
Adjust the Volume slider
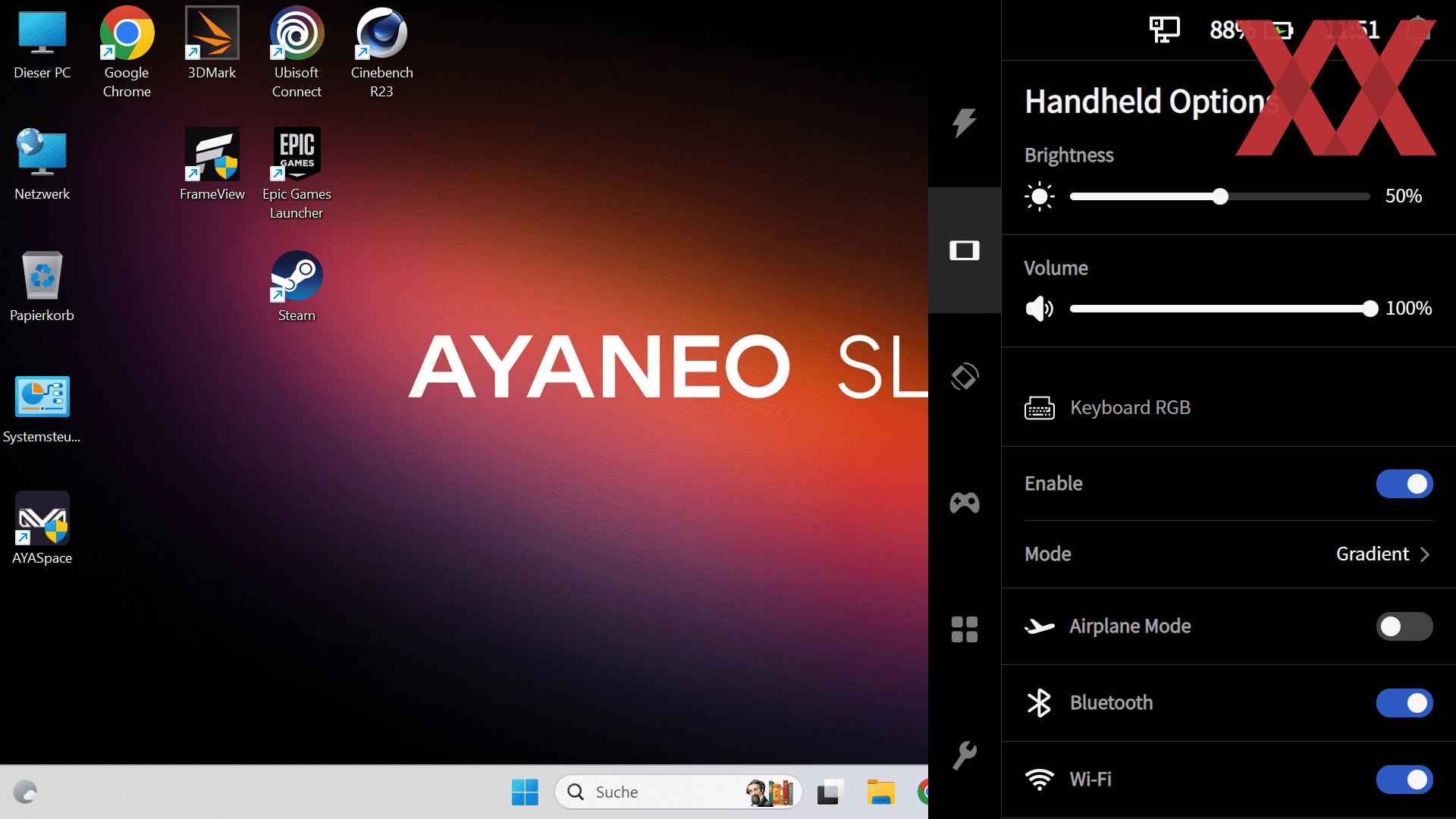click(x=1219, y=309)
